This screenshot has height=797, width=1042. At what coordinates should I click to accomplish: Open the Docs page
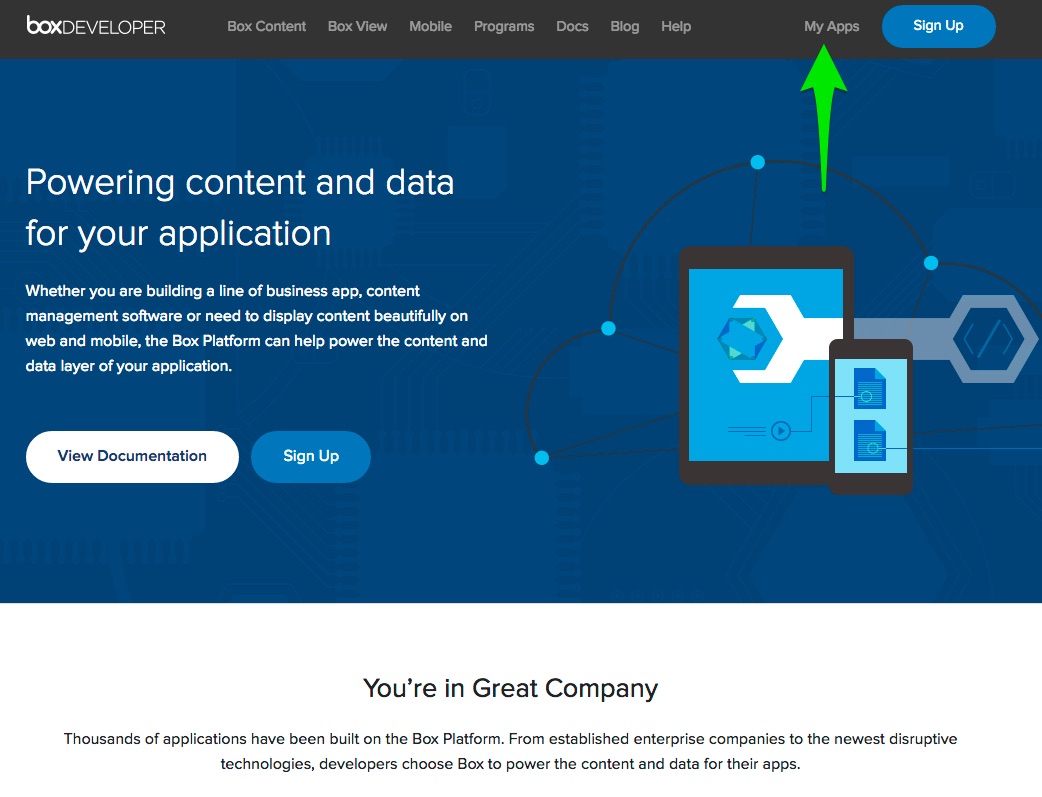point(572,27)
